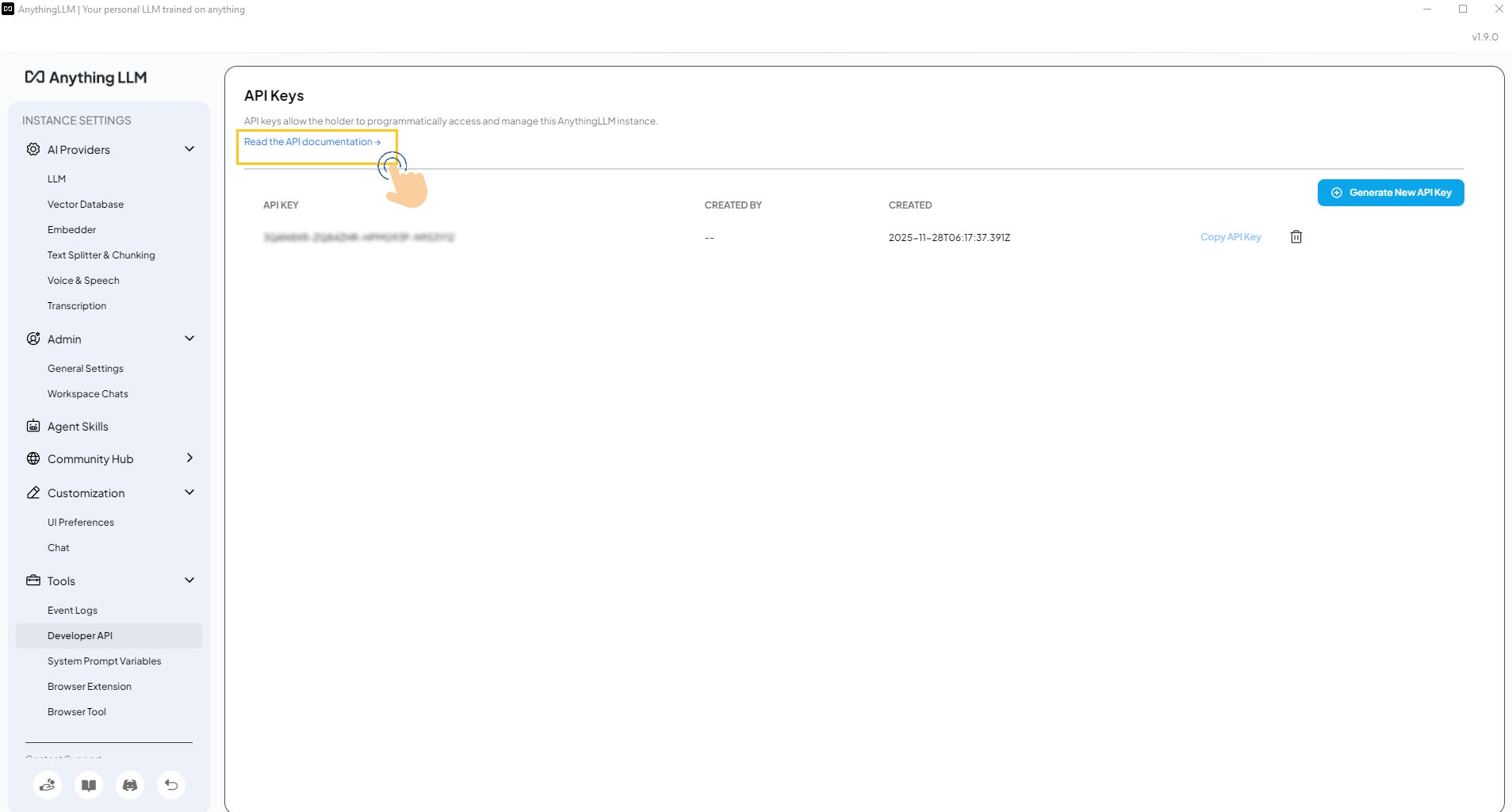The height and width of the screenshot is (812, 1512).
Task: Open Workspace Chats settings
Action: pos(87,393)
